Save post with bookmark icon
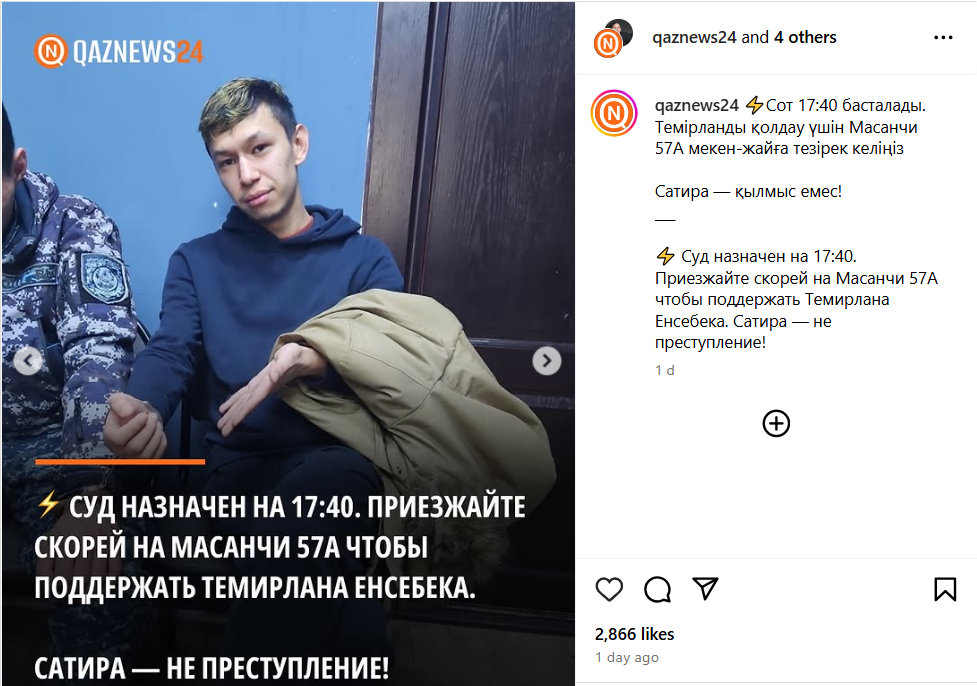The width and height of the screenshot is (977, 686). tap(945, 589)
